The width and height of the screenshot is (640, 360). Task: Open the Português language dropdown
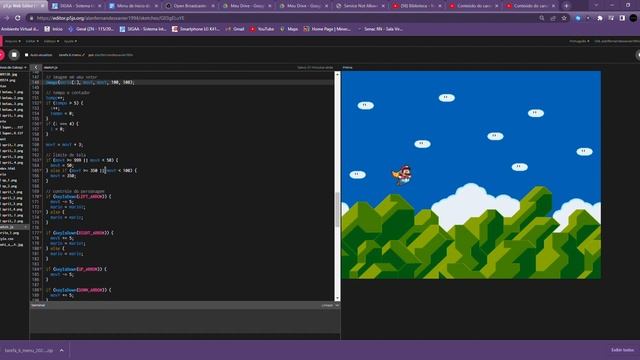coord(579,41)
